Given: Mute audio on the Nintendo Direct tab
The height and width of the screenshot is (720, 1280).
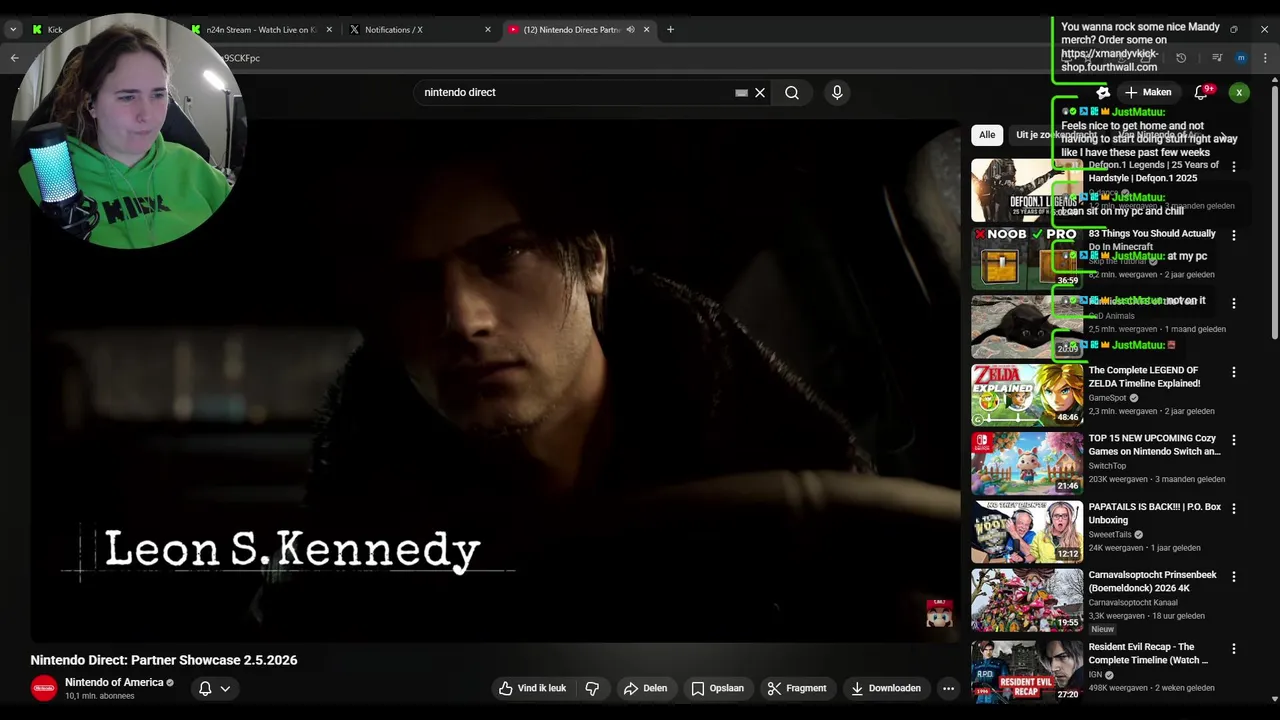Looking at the screenshot, I should 630,29.
